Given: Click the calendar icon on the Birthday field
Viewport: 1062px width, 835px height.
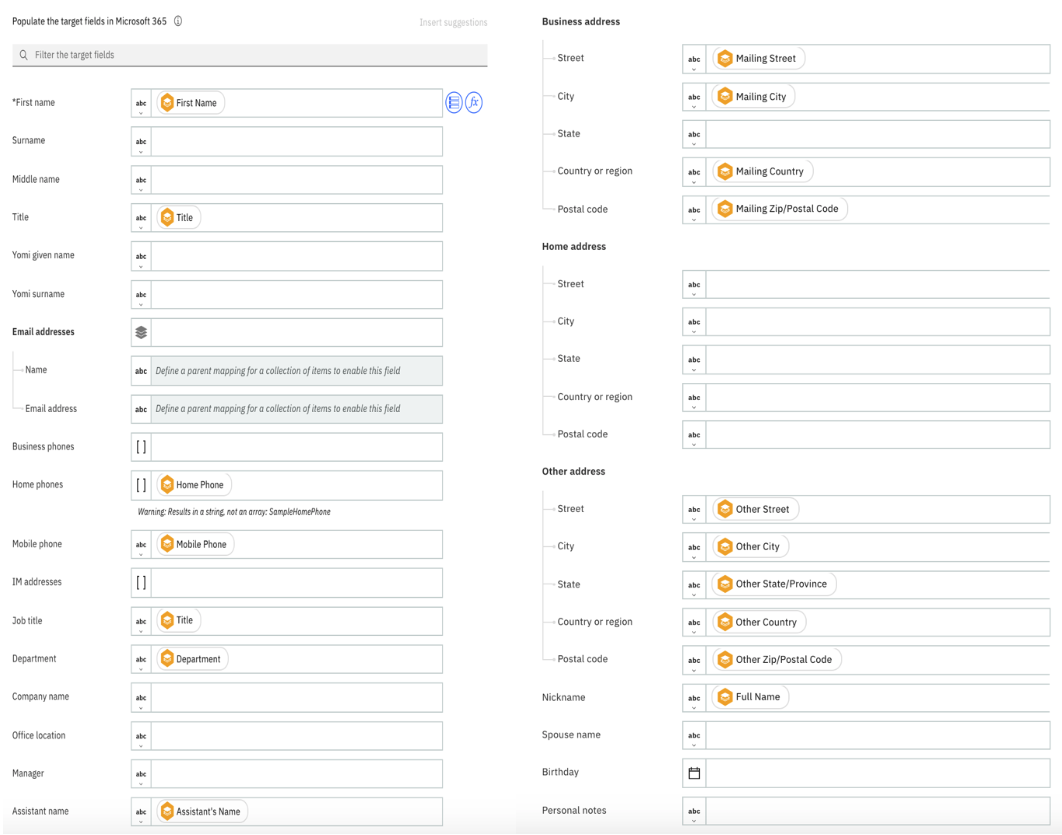Looking at the screenshot, I should (x=694, y=772).
